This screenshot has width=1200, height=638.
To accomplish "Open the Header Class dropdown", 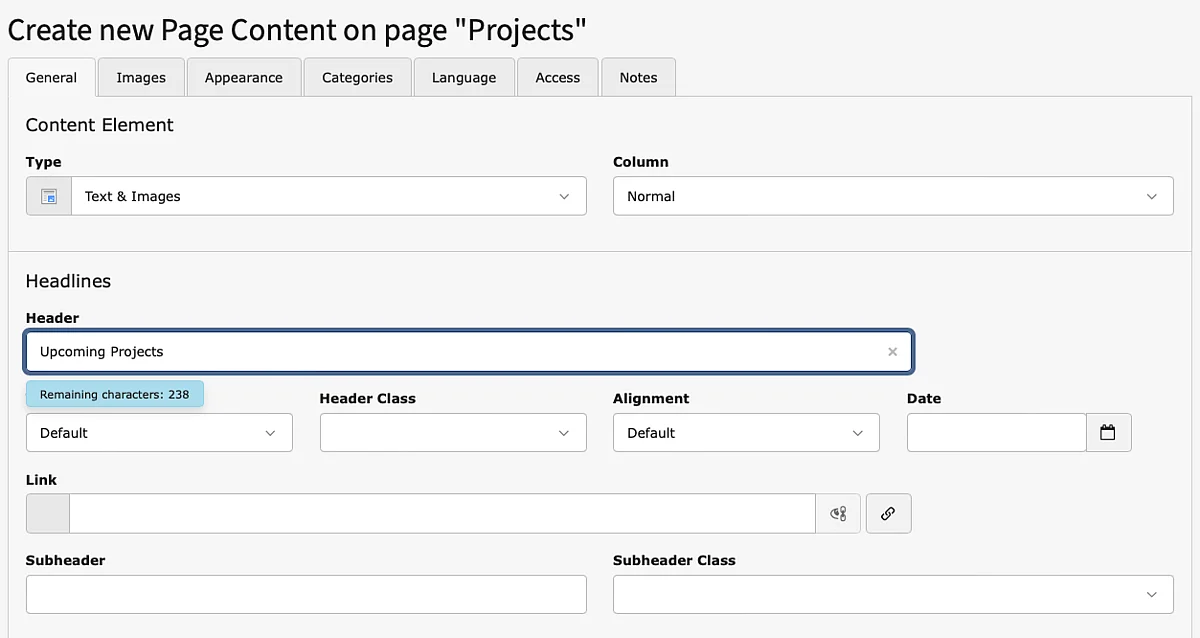I will click(453, 433).
